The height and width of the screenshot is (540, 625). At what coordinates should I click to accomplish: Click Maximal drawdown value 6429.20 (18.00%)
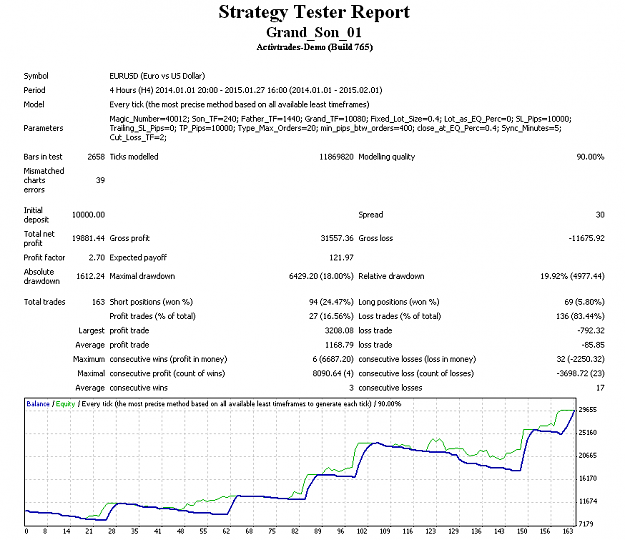tap(321, 276)
